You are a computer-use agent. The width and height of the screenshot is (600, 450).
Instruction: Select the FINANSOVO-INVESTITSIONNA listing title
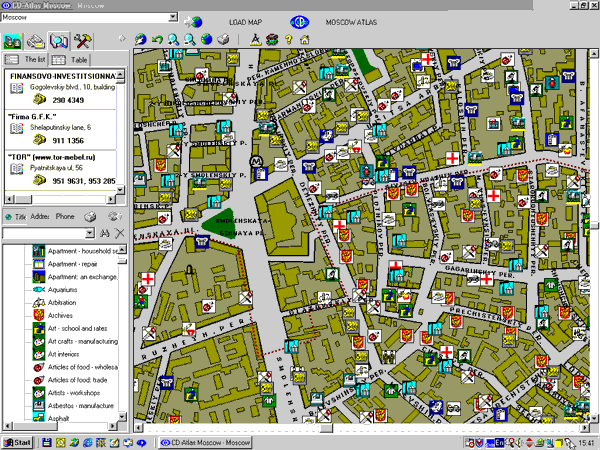63,76
